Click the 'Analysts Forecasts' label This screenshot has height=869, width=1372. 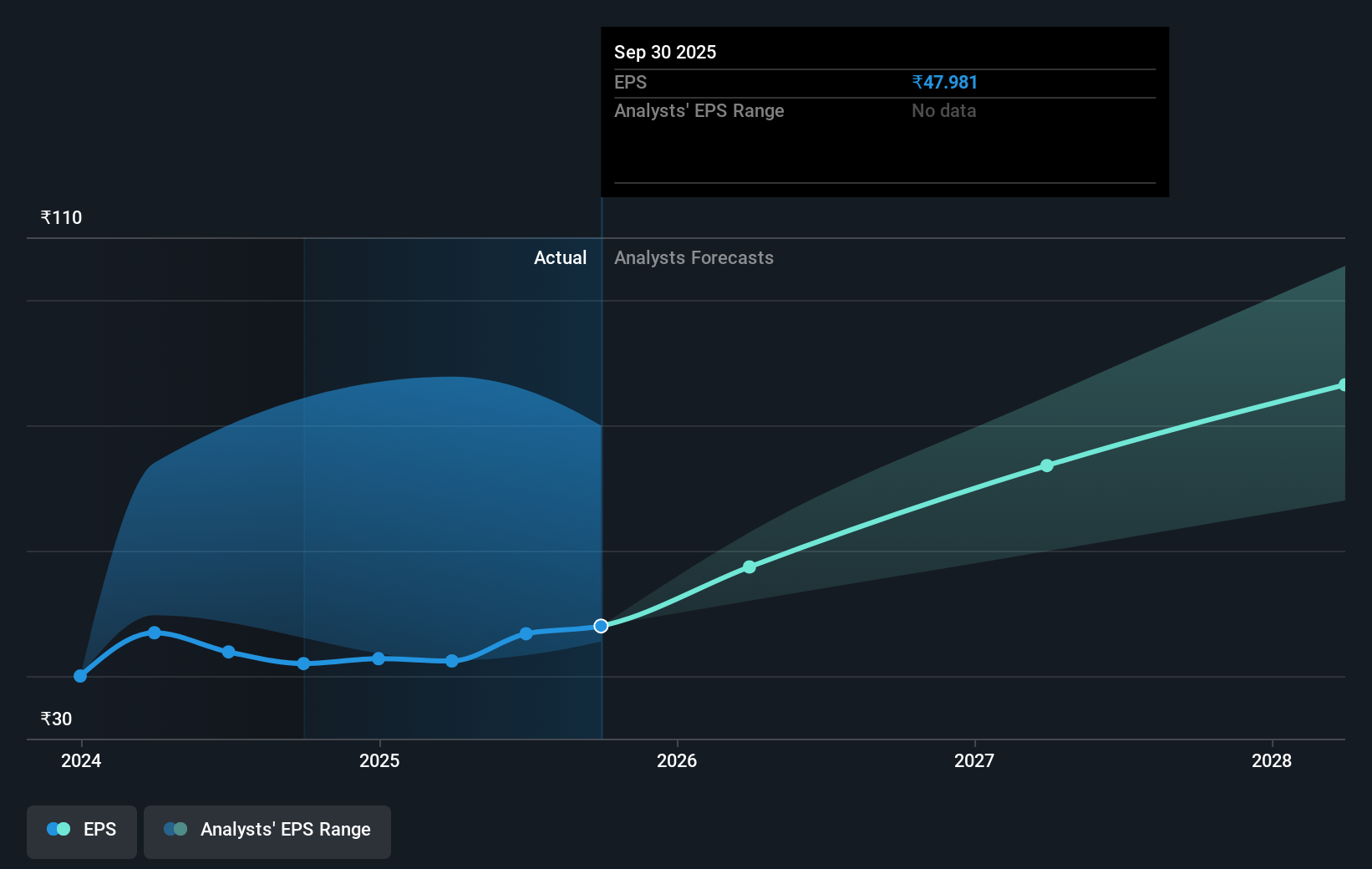(x=694, y=258)
